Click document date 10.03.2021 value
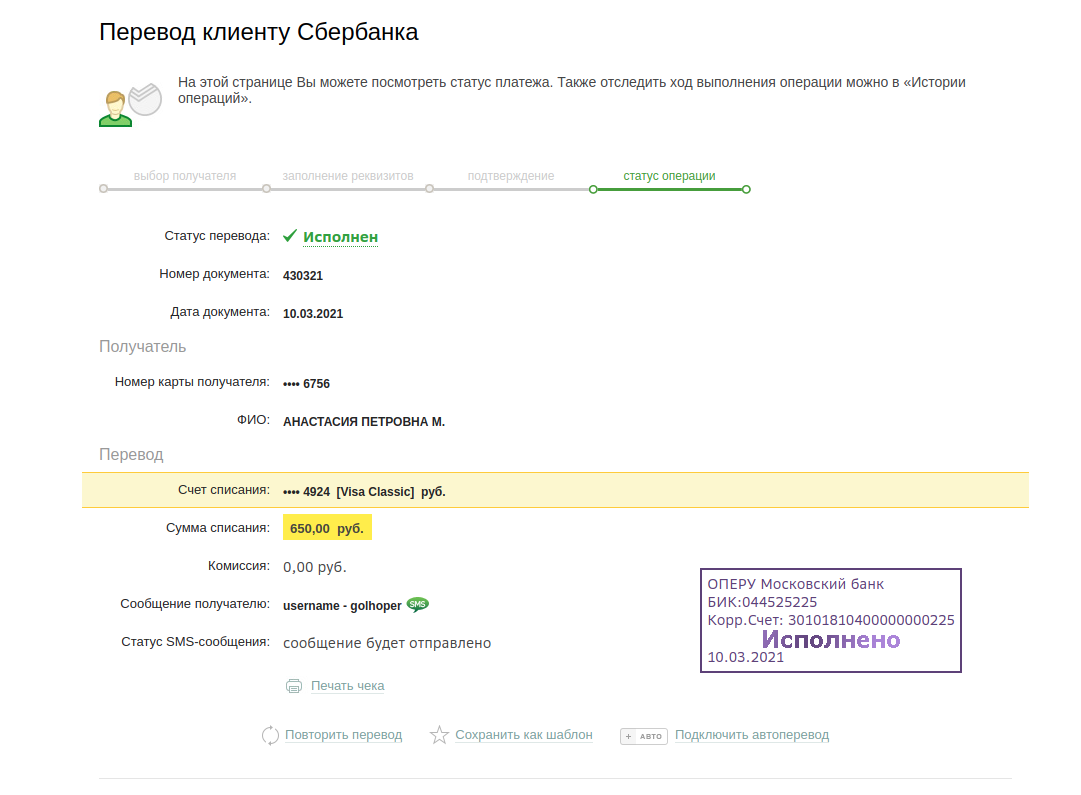 313,314
